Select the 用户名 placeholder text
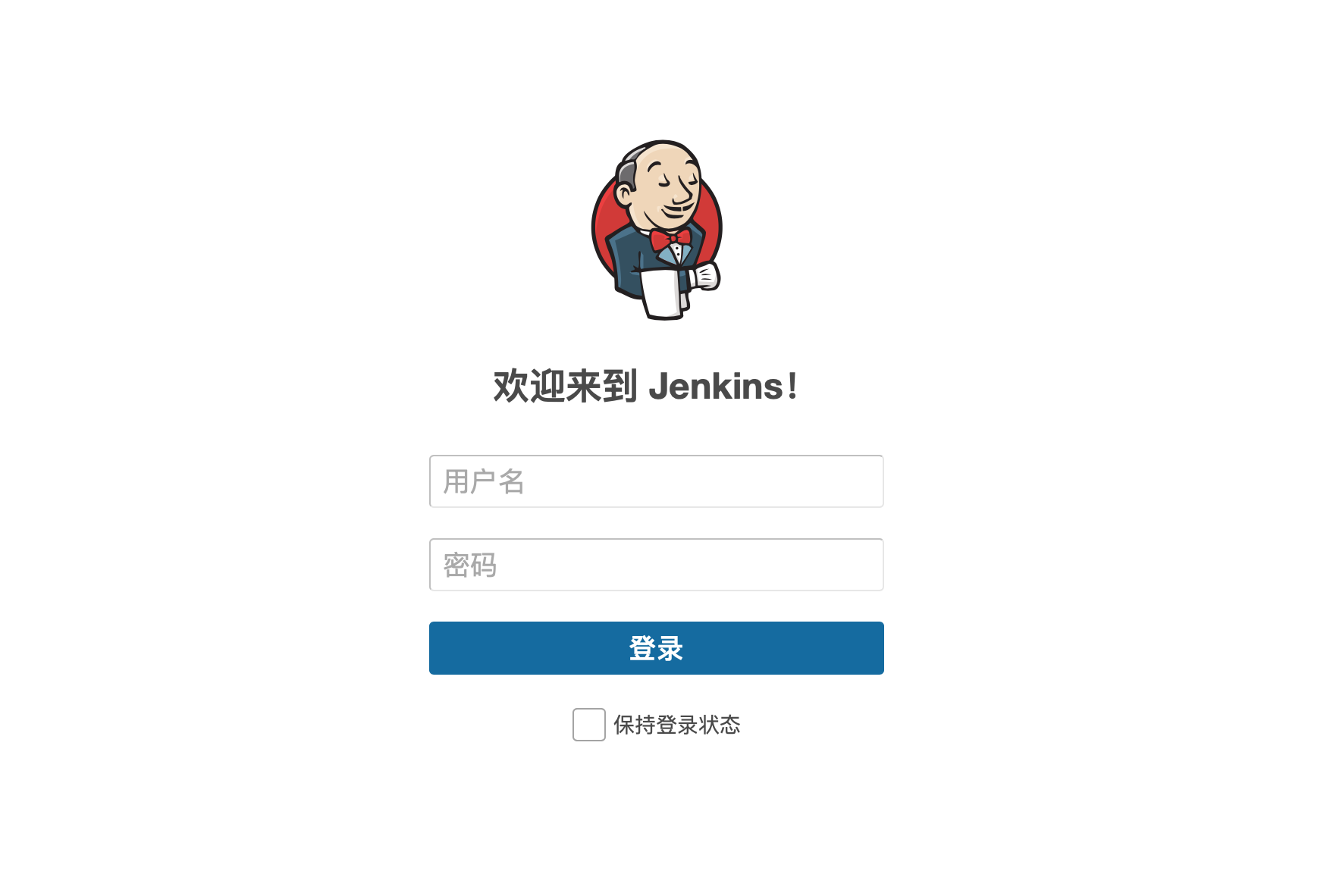The height and width of the screenshot is (896, 1330). coord(484,482)
